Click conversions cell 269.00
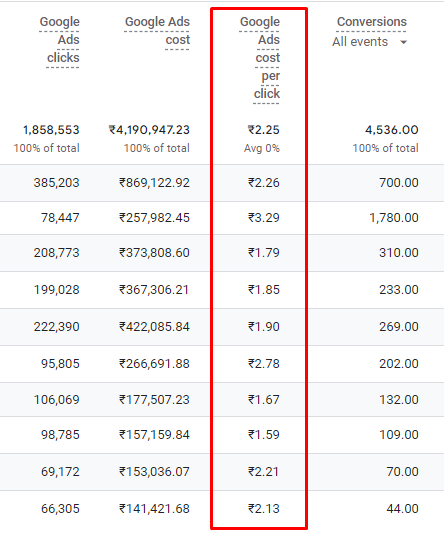 coord(399,327)
